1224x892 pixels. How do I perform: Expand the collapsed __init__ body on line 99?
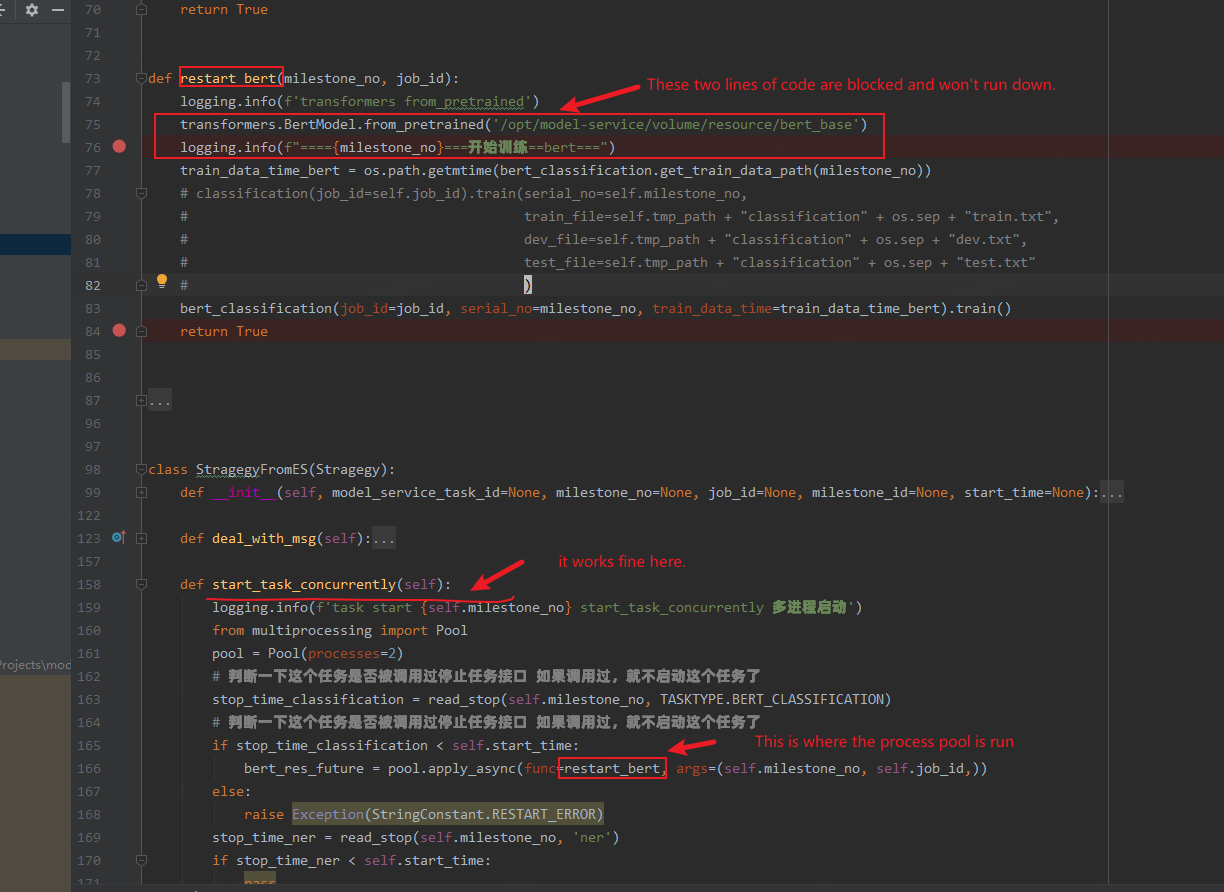coord(1110,492)
